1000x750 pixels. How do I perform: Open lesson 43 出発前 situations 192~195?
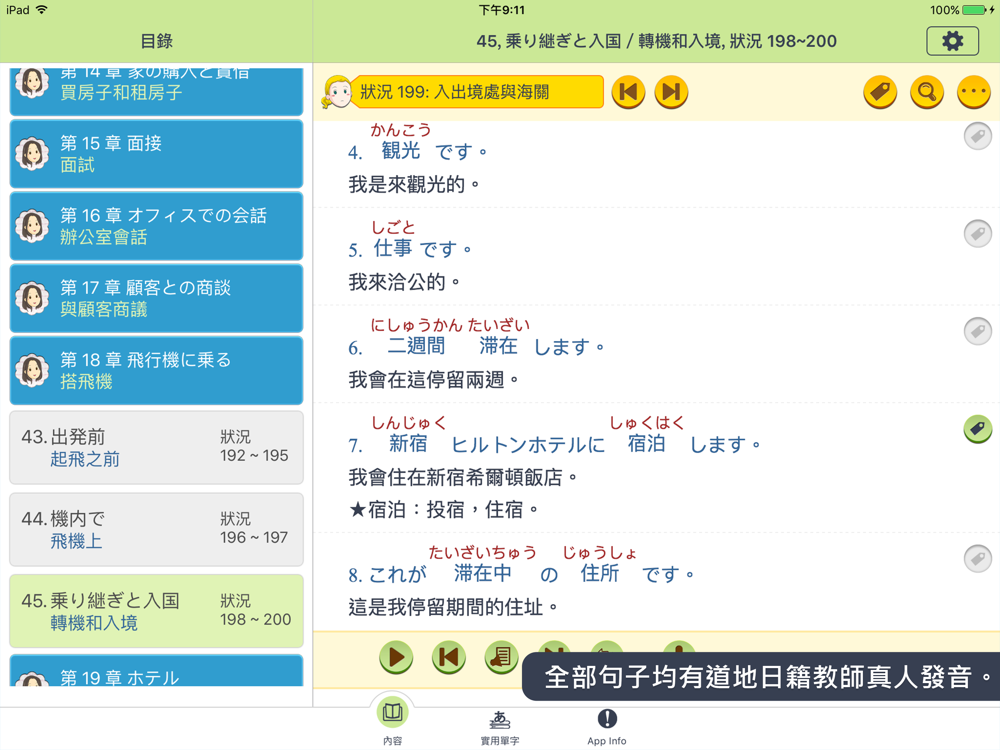tap(156, 448)
